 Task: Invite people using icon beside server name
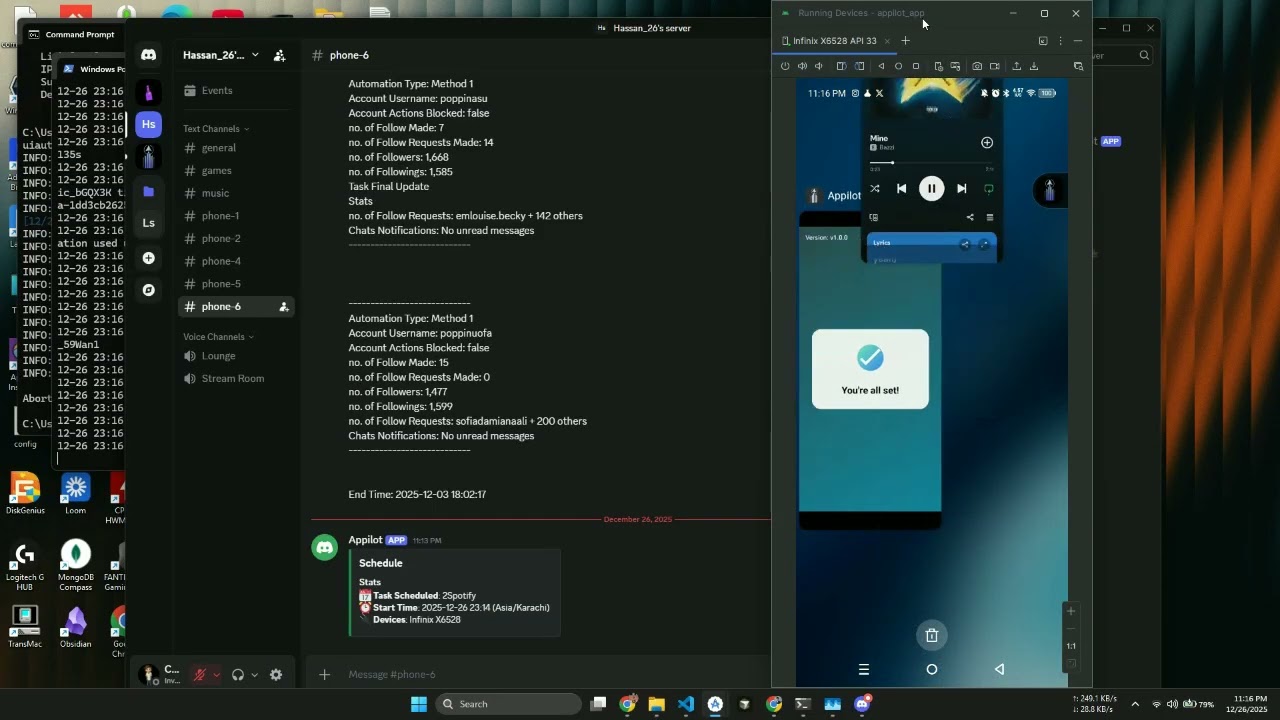point(279,55)
